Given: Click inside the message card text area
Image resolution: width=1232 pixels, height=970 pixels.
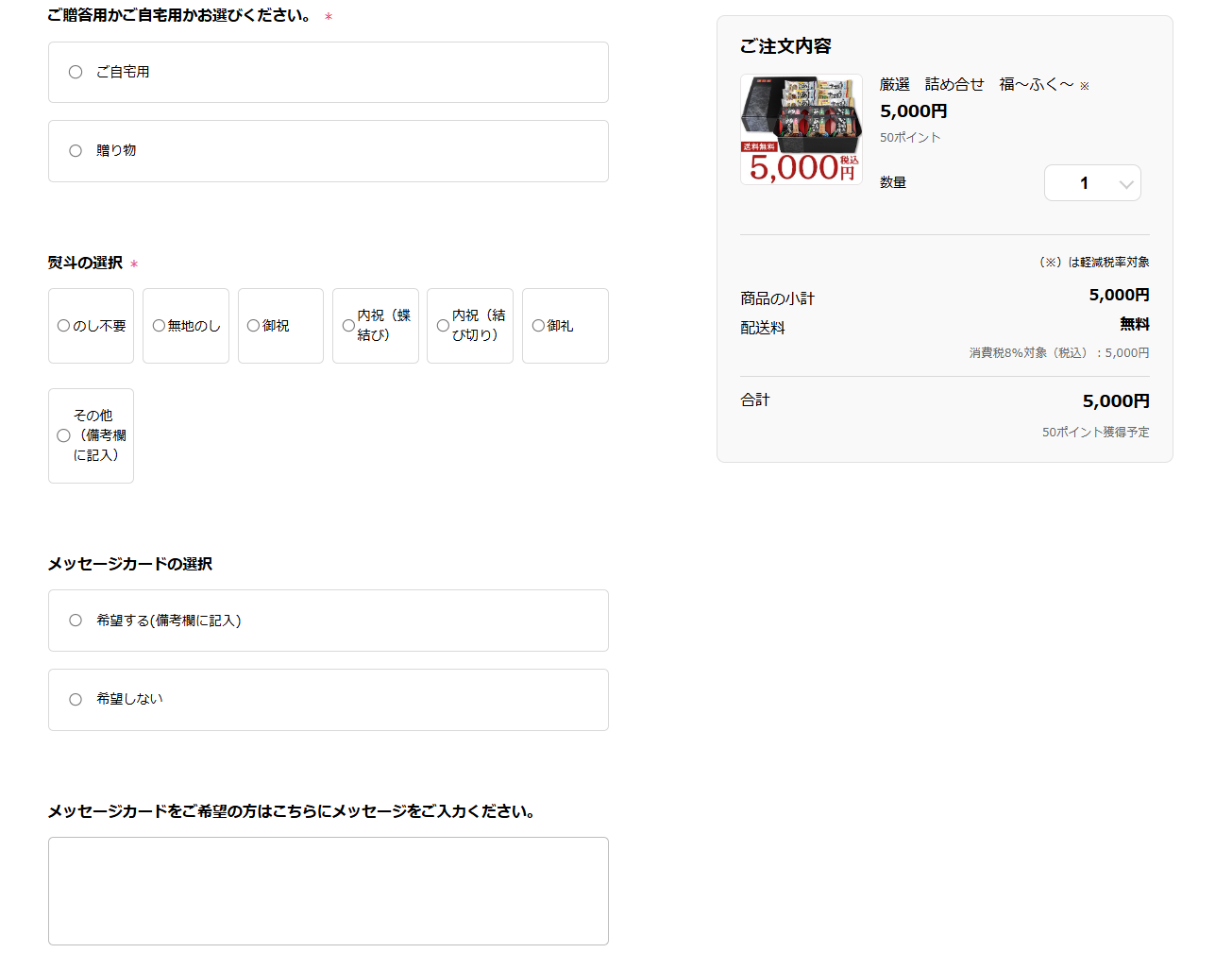Looking at the screenshot, I should tap(329, 891).
